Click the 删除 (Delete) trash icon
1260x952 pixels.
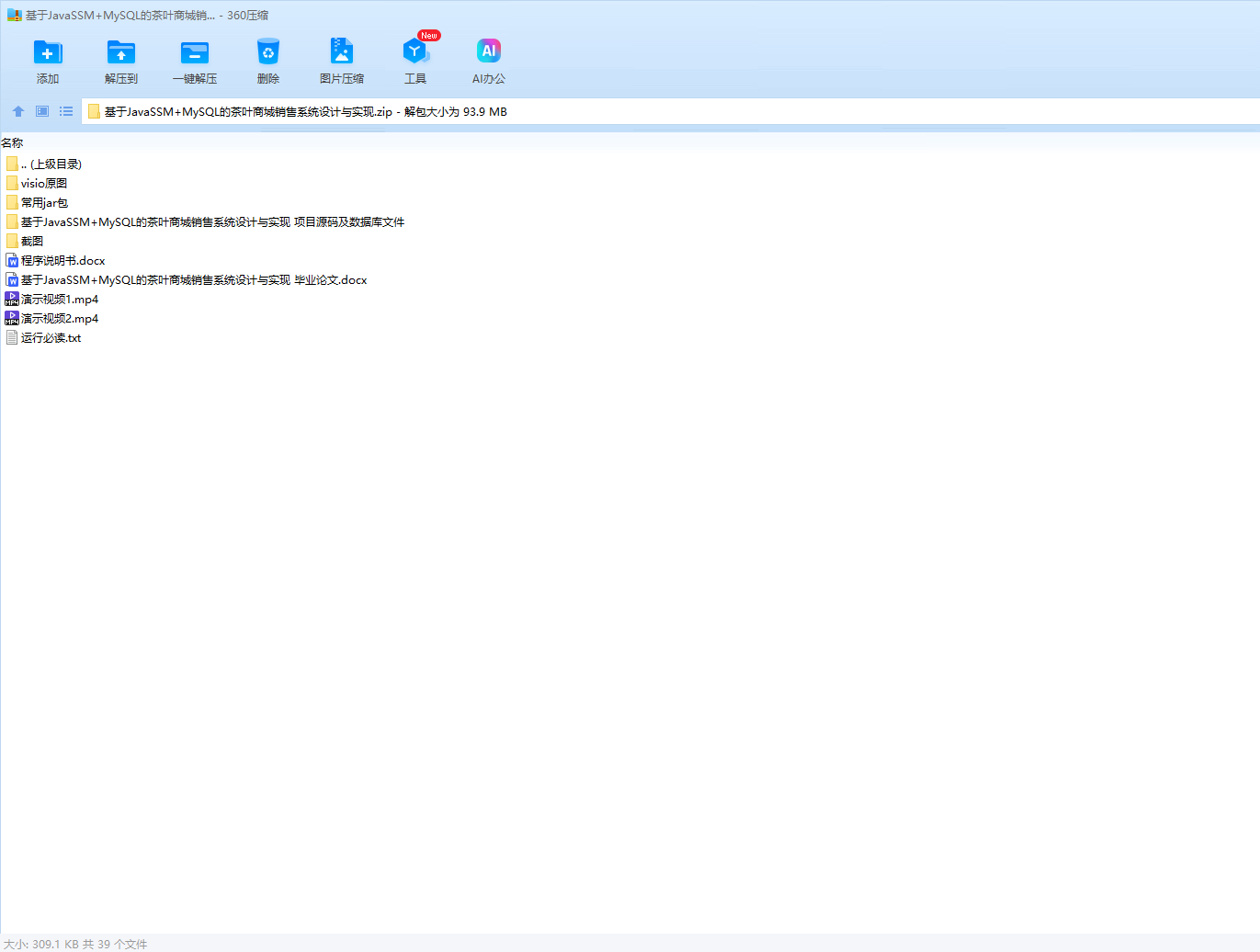tap(268, 52)
